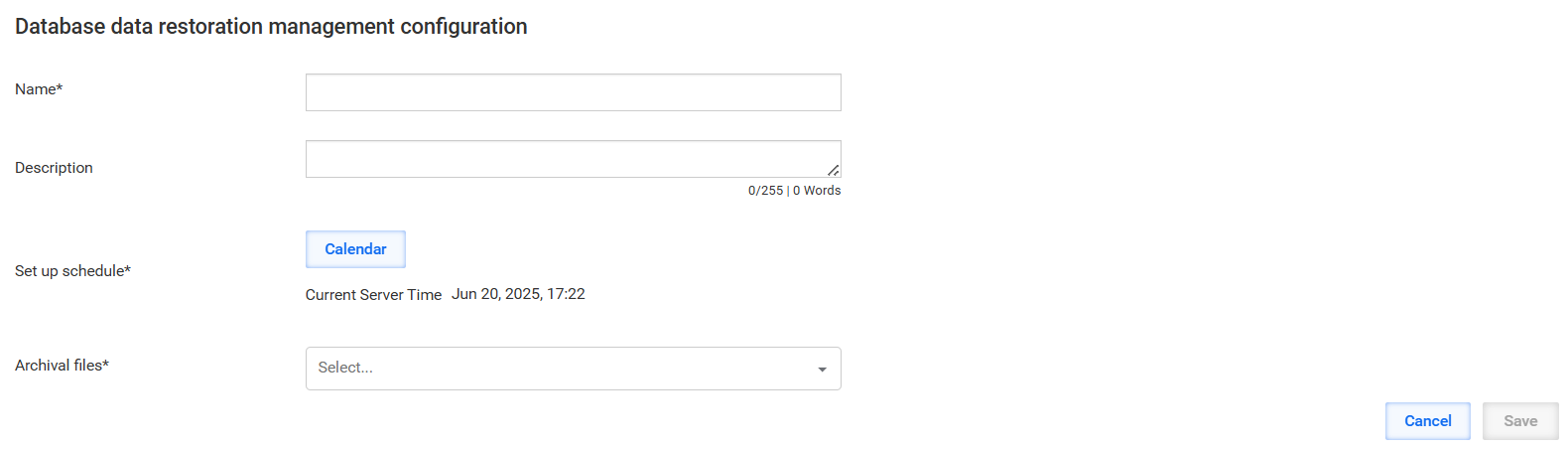Viewport: 1568px width, 449px height.
Task: Click the 'Select...' placeholder text
Action: click(345, 368)
